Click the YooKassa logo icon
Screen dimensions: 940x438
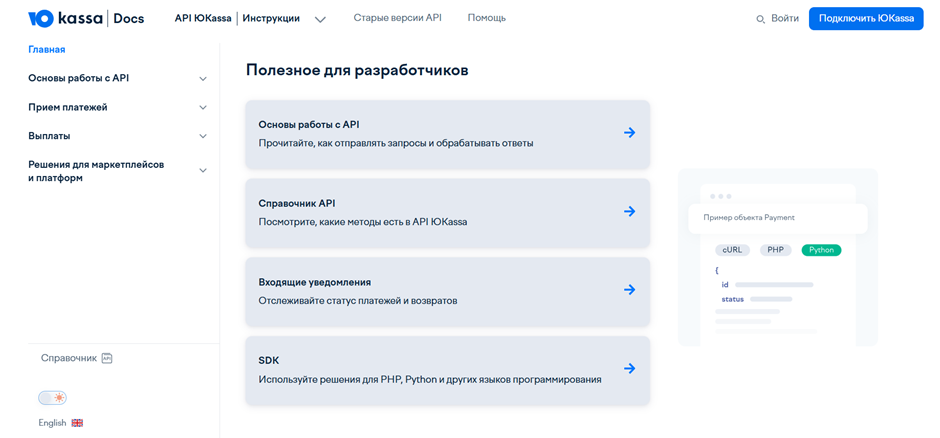(41, 19)
